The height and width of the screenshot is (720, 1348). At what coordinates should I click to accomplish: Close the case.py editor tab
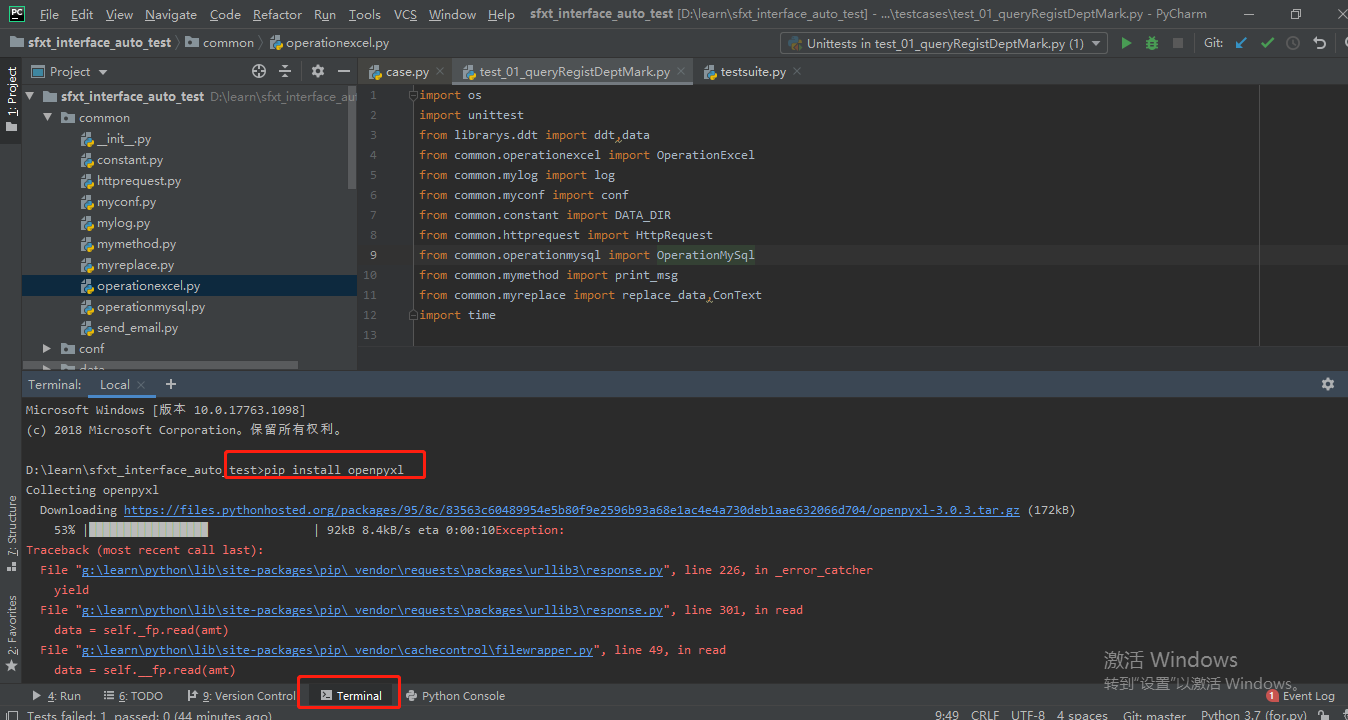click(x=441, y=72)
